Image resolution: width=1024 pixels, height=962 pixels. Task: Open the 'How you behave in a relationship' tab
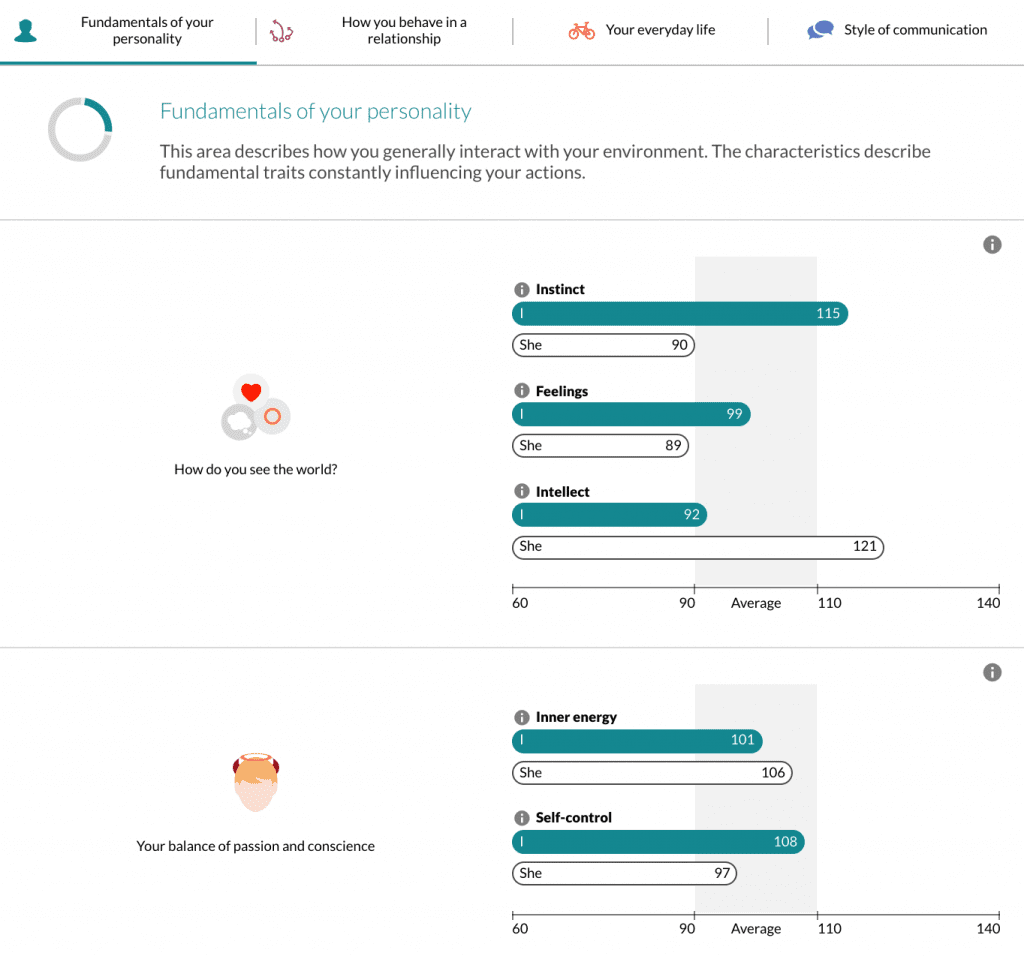click(x=403, y=31)
